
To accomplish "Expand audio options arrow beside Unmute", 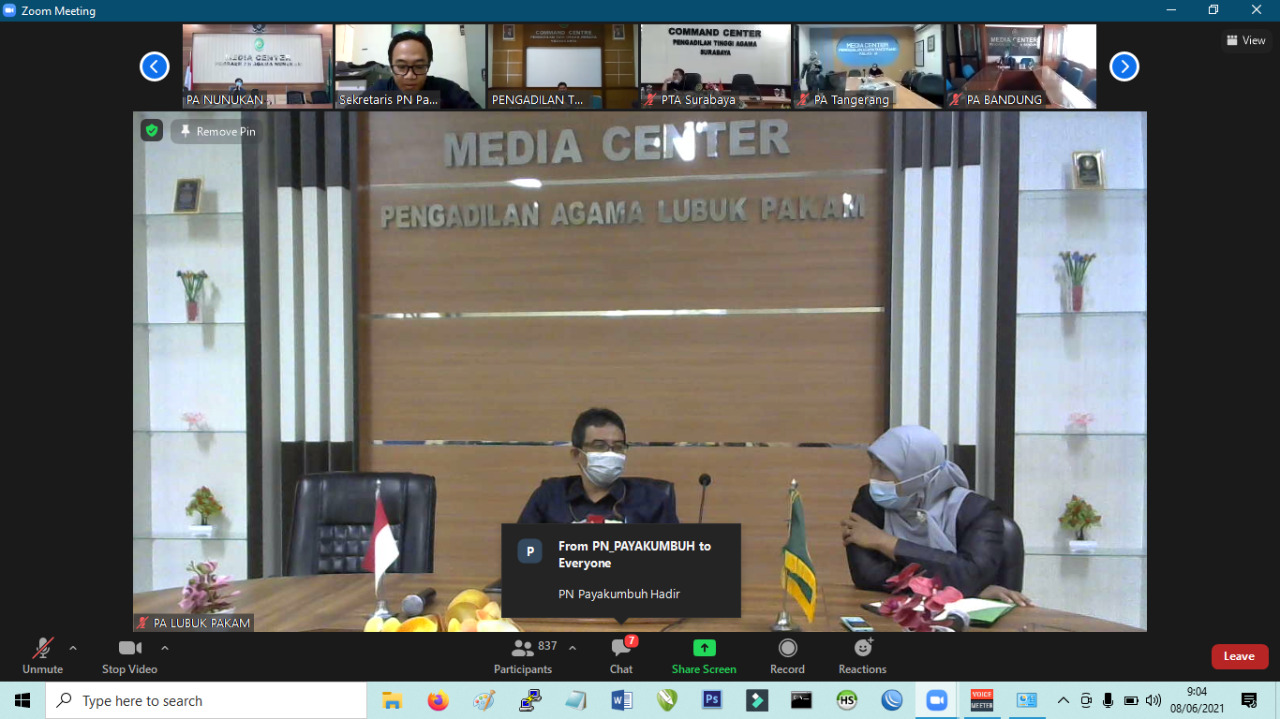I will click(x=73, y=648).
